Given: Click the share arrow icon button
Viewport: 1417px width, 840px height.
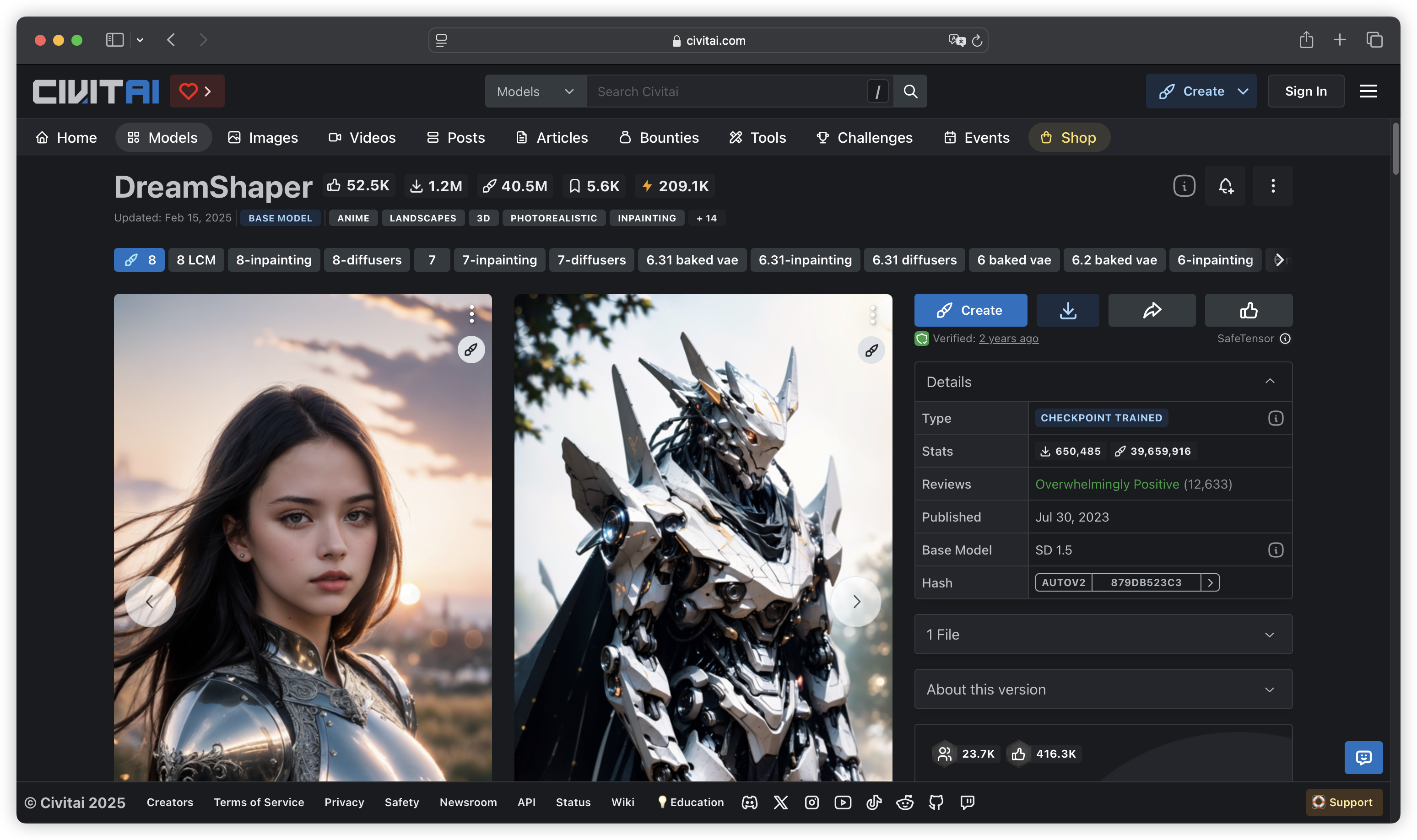Looking at the screenshot, I should [x=1152, y=310].
